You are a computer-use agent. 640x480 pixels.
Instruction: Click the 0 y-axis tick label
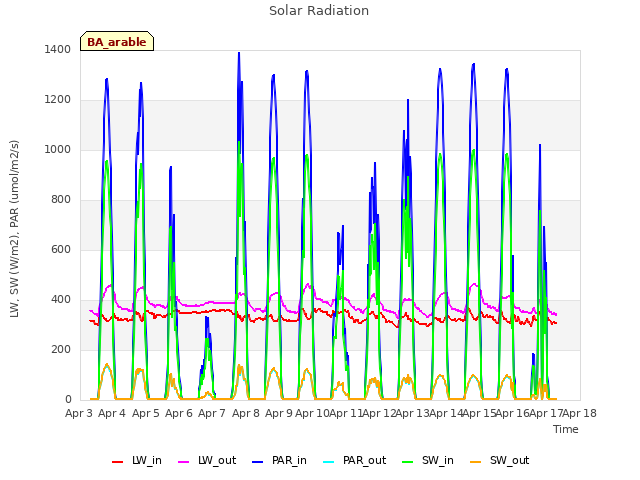click(68, 400)
